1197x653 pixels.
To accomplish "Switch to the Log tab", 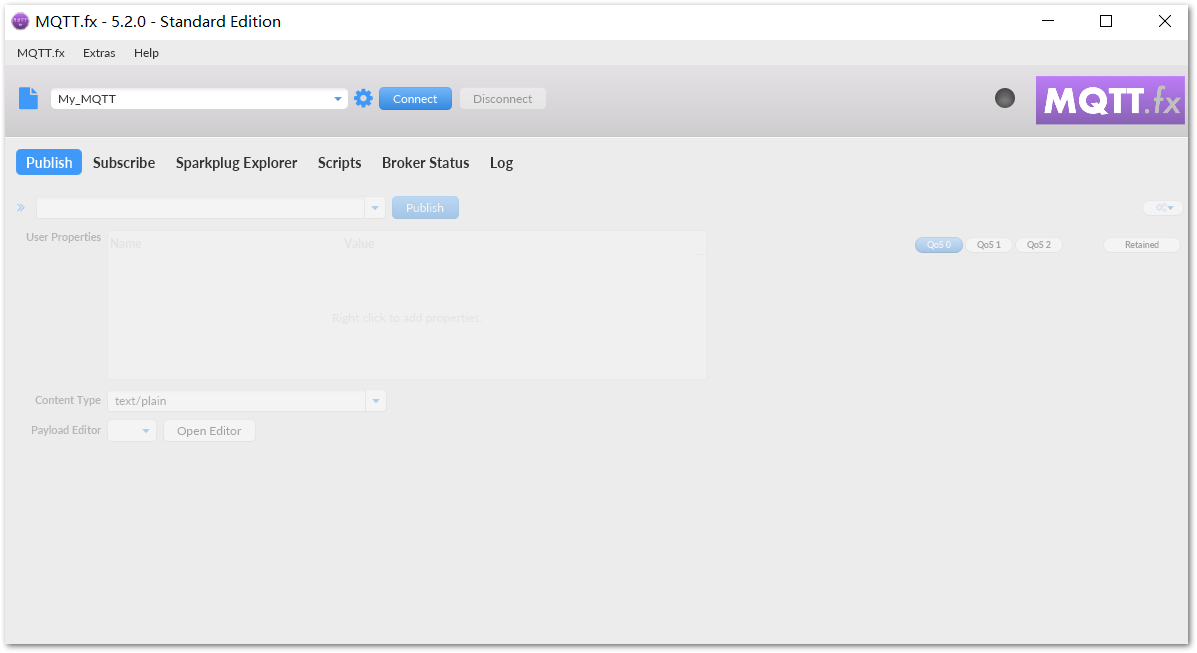I will point(502,163).
